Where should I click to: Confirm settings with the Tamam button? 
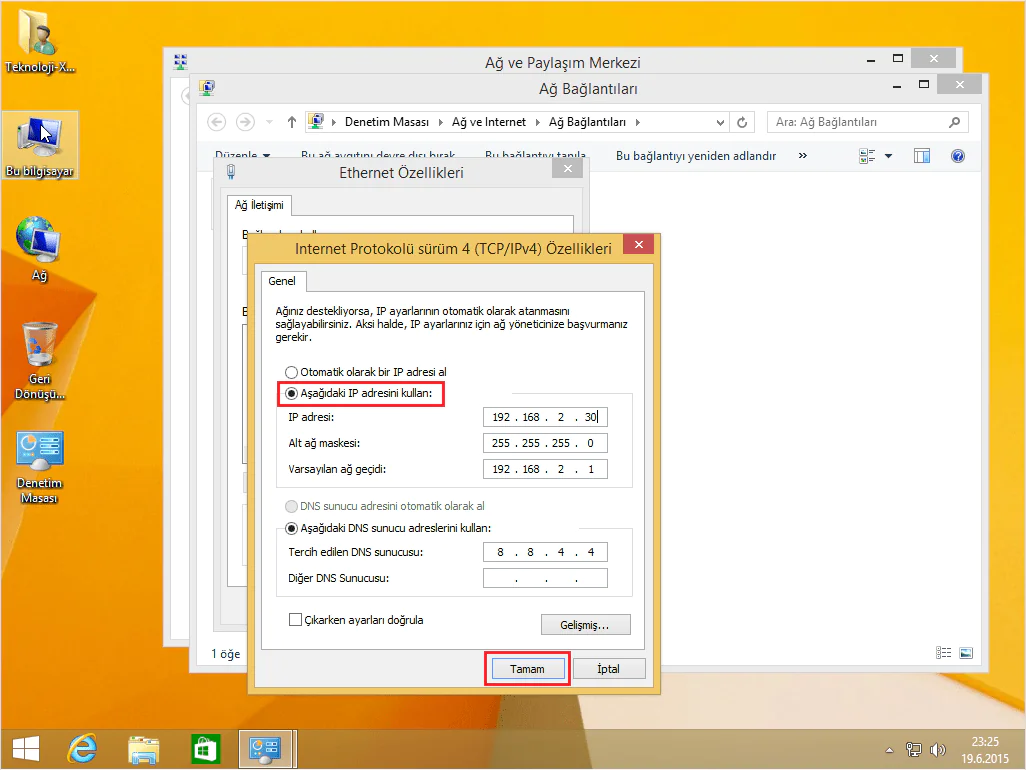pyautogui.click(x=527, y=668)
